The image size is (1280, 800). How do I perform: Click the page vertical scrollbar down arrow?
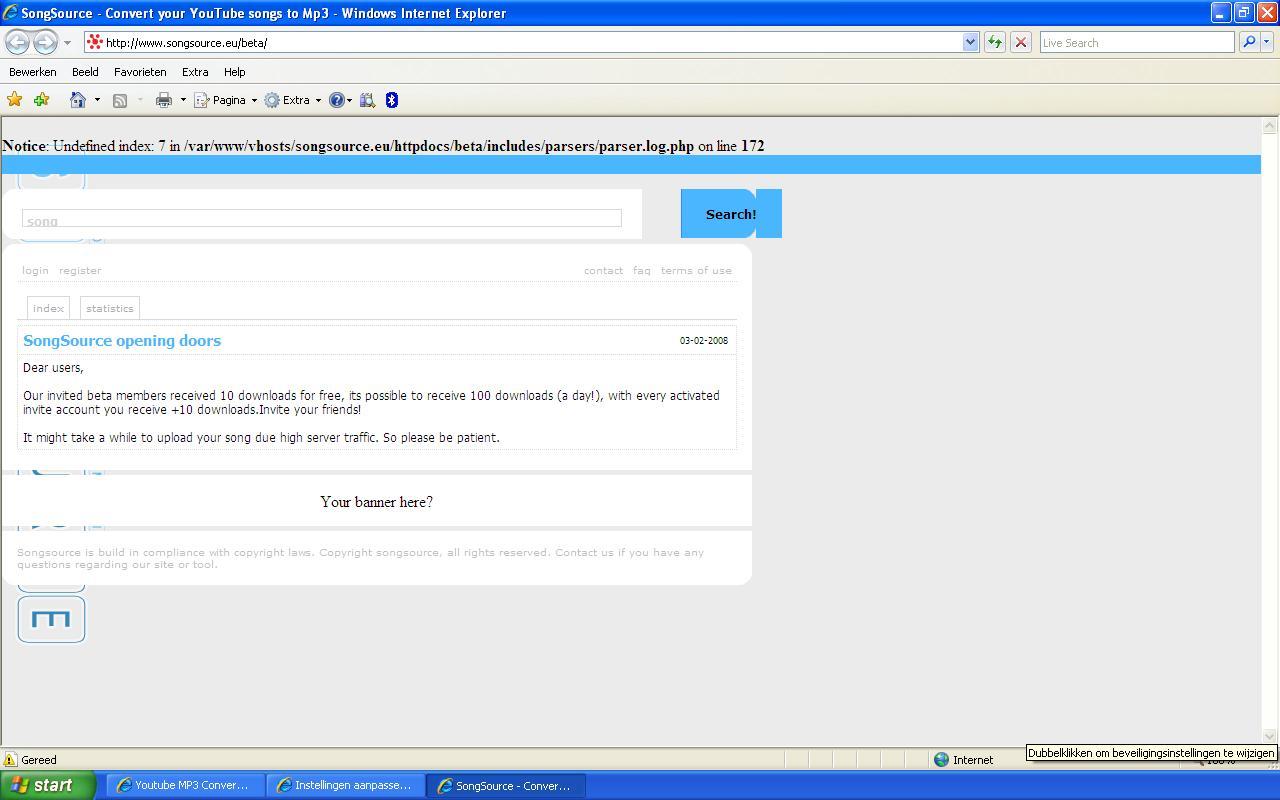point(1270,737)
